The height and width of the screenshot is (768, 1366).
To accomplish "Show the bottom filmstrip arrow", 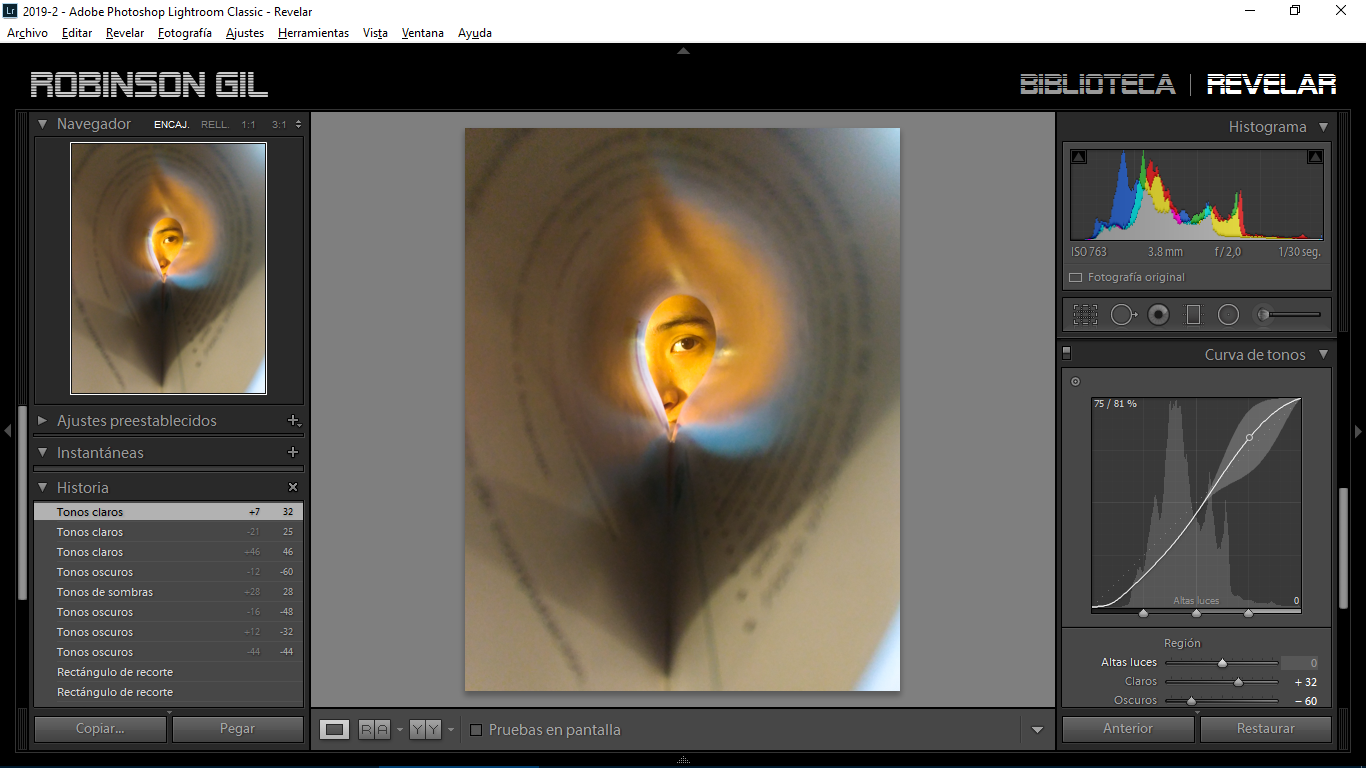I will [x=683, y=760].
